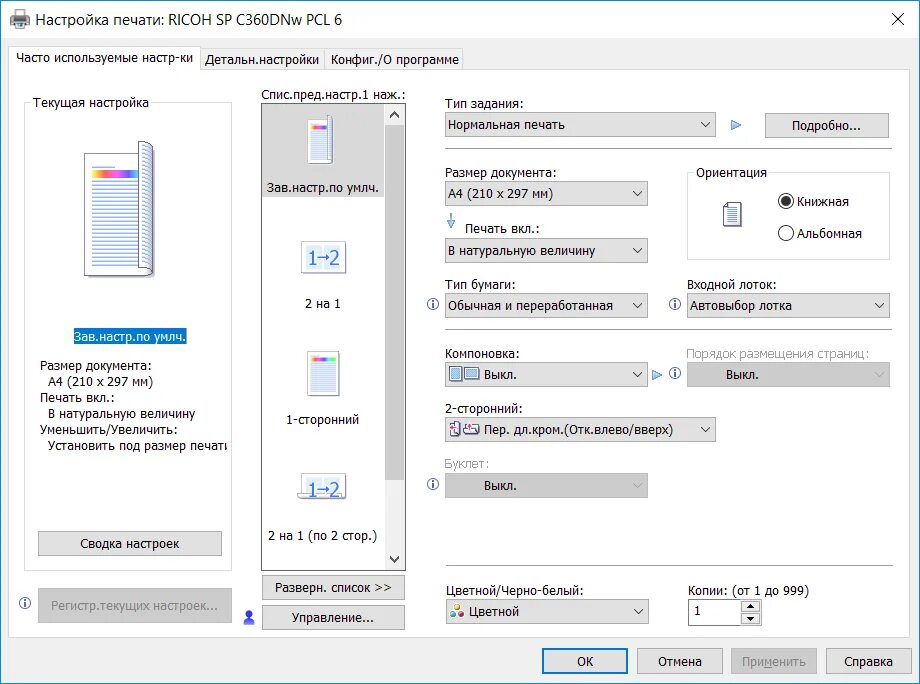Click info icon beside Тип бумаги
920x684 pixels.
(433, 304)
